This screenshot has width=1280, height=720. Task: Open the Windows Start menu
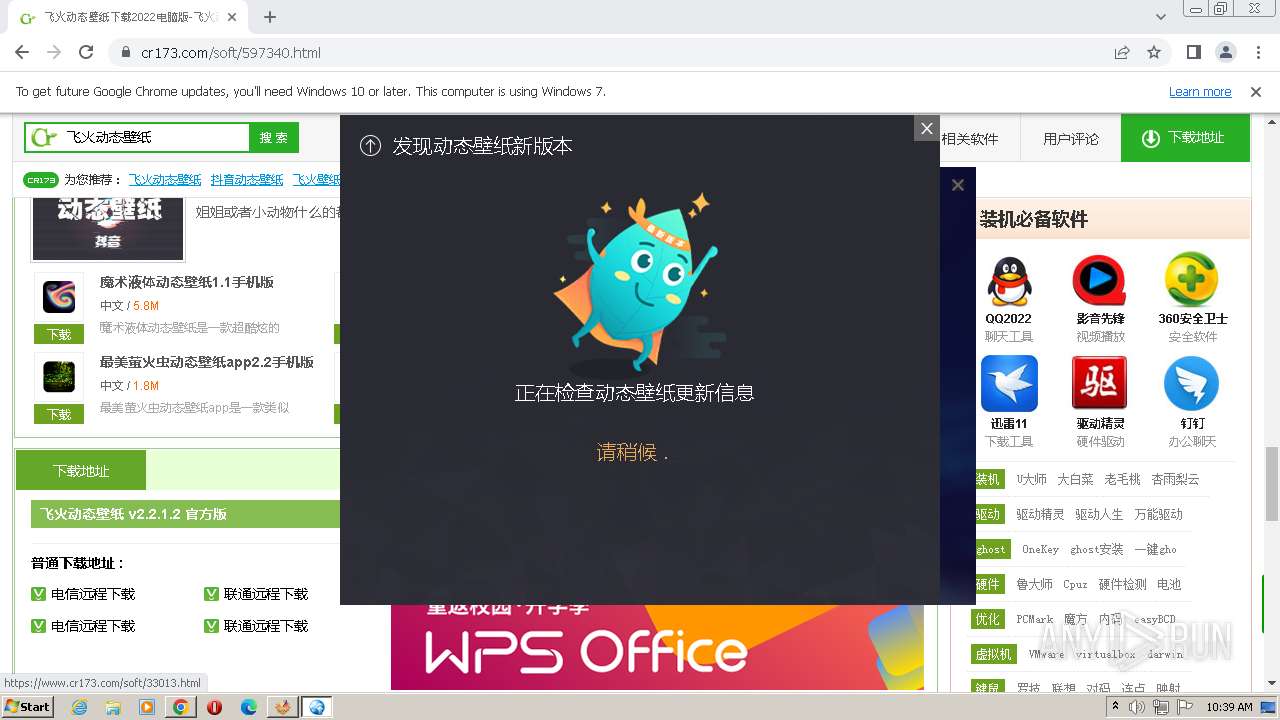[x=27, y=706]
